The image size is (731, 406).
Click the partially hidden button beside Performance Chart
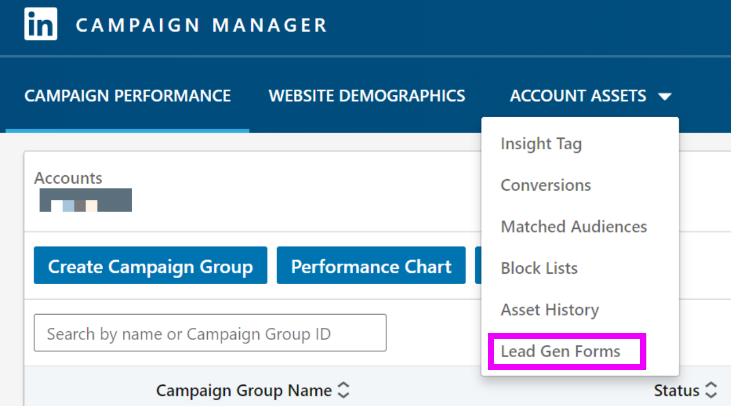(478, 267)
